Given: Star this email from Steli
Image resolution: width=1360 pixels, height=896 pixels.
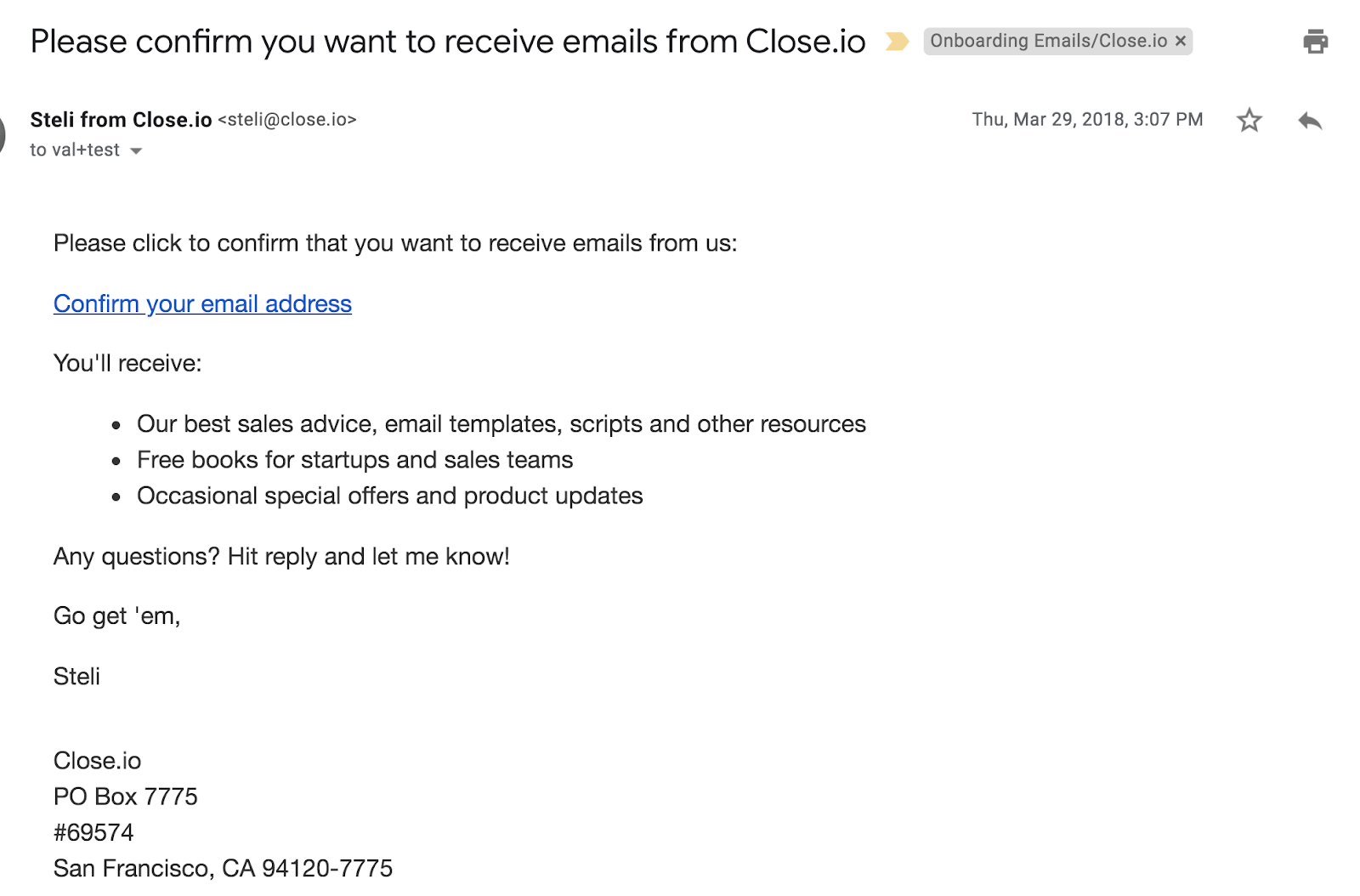Looking at the screenshot, I should pyautogui.click(x=1249, y=120).
